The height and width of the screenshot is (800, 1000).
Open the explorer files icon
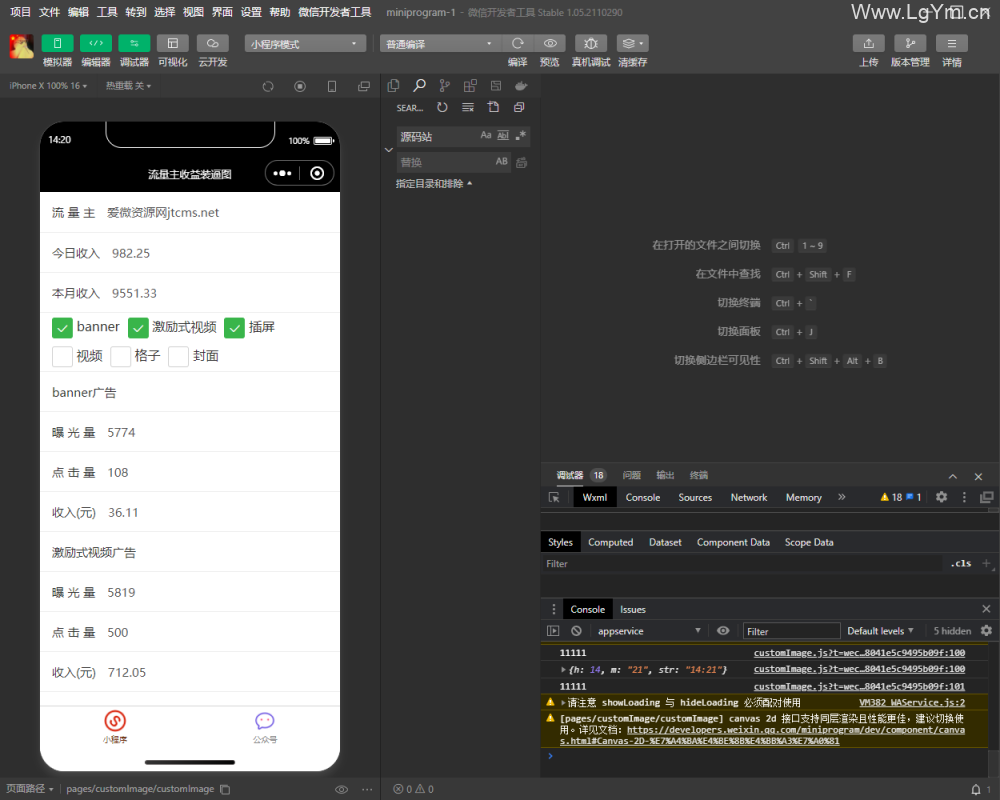(x=393, y=85)
